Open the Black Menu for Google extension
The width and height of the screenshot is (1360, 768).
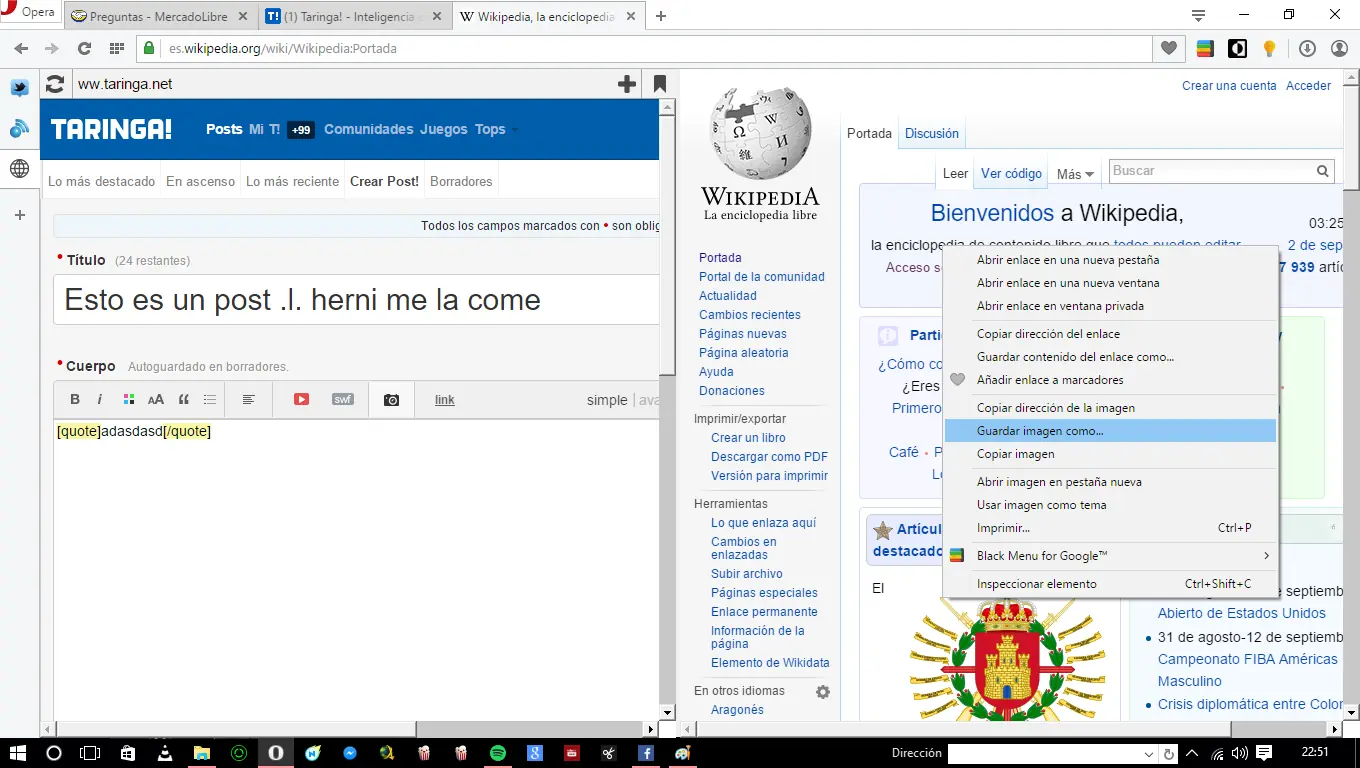[1205, 48]
